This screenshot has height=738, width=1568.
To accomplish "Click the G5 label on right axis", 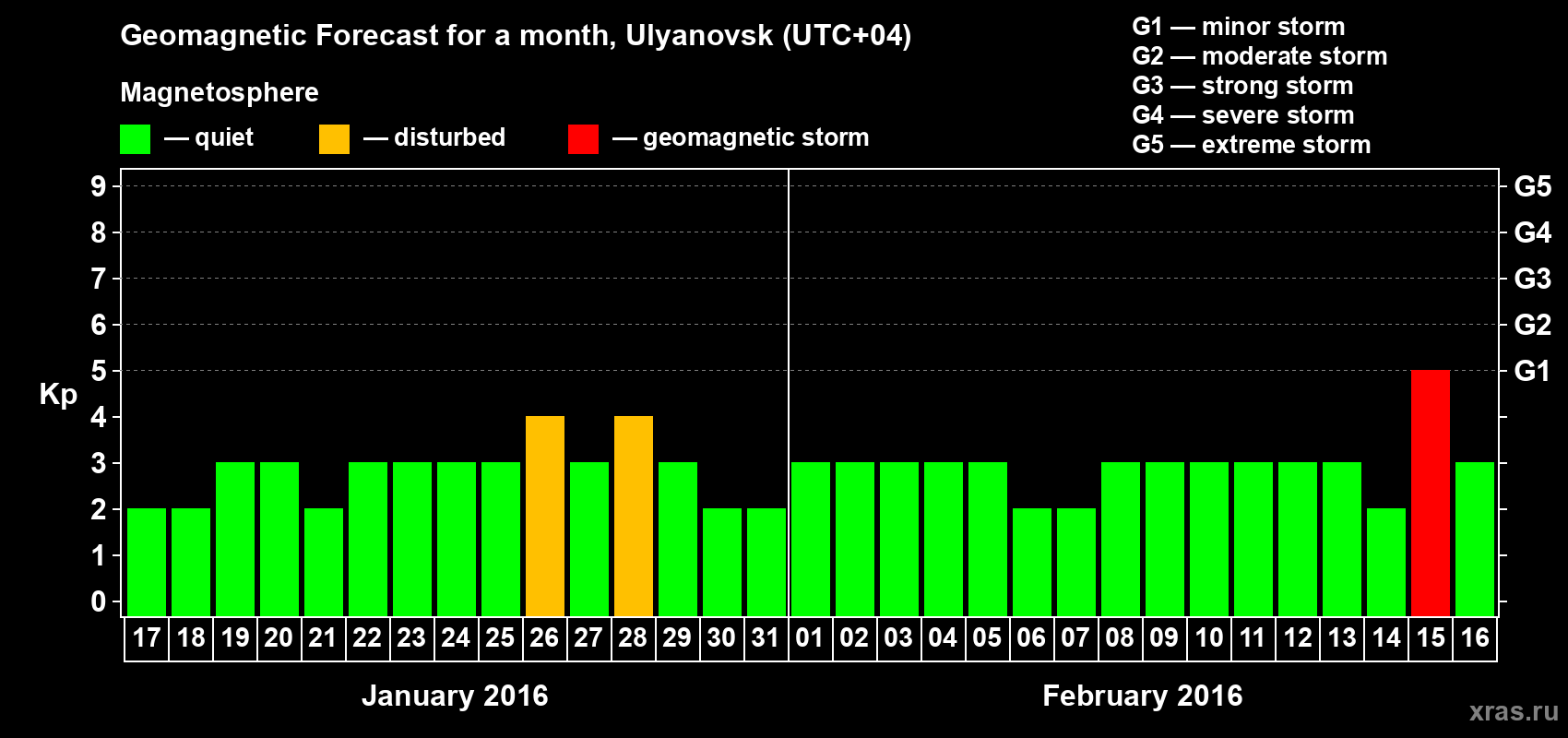I will click(1533, 186).
